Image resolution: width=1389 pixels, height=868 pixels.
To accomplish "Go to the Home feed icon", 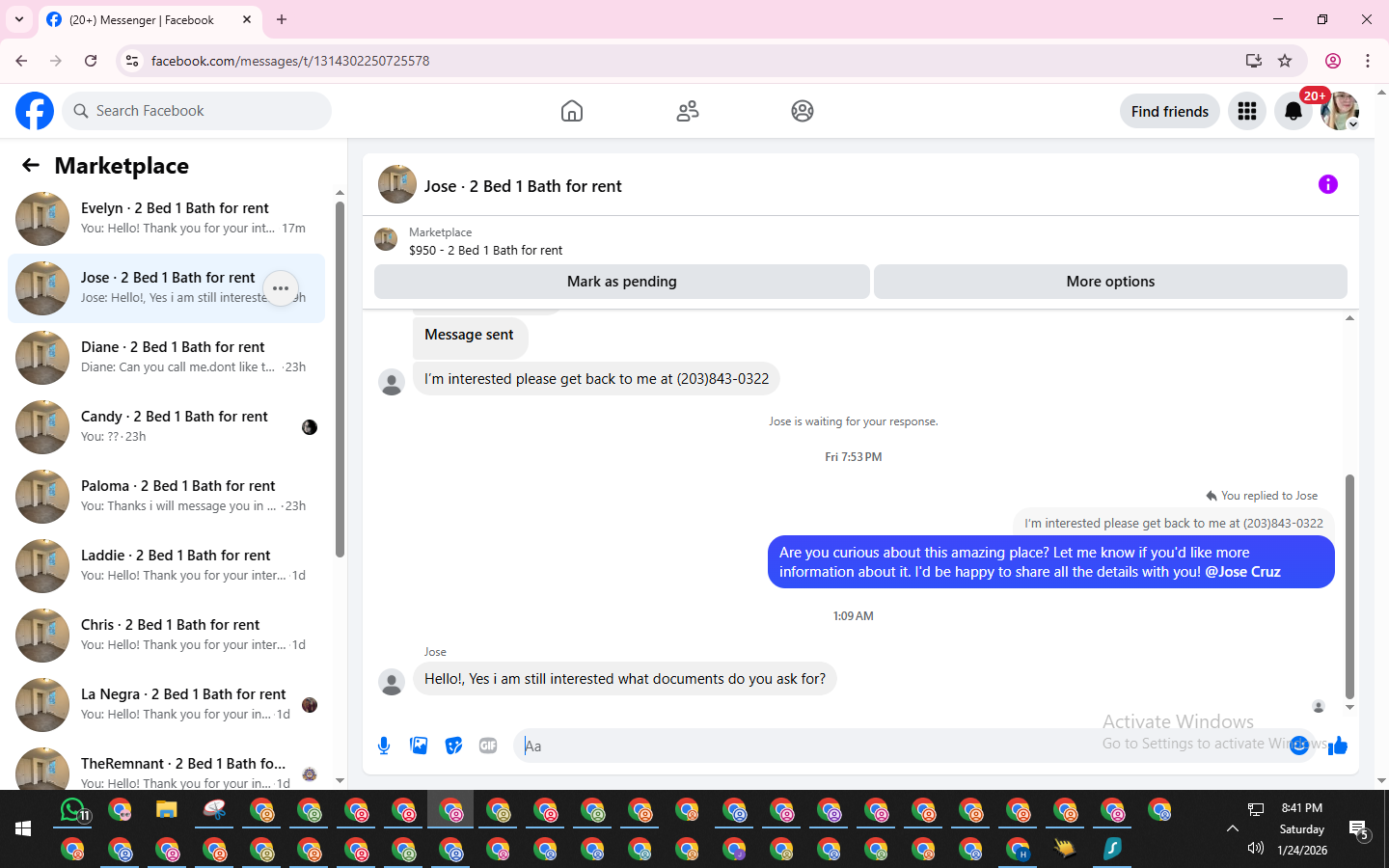I will click(572, 111).
